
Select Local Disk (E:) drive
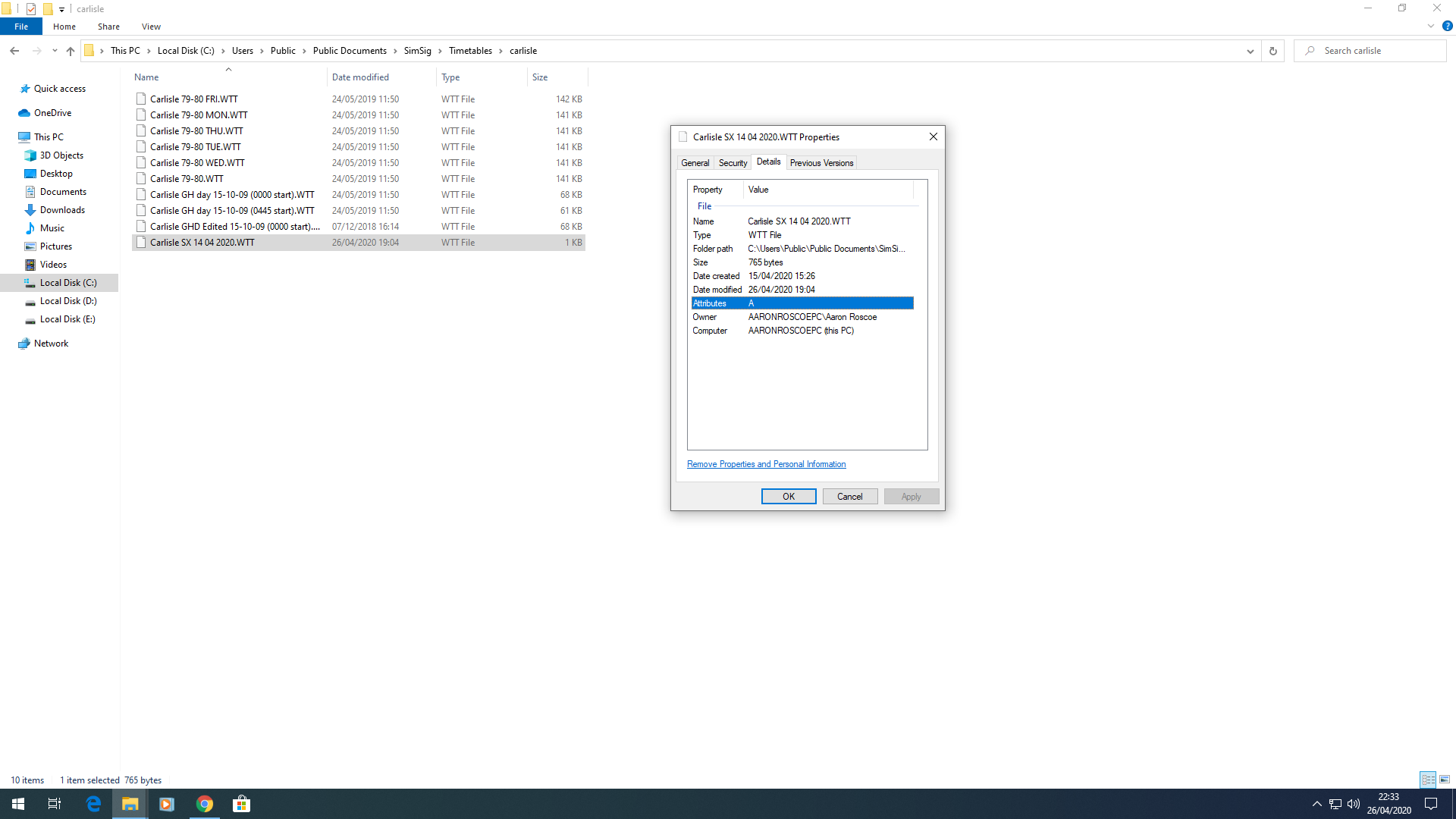click(x=67, y=319)
